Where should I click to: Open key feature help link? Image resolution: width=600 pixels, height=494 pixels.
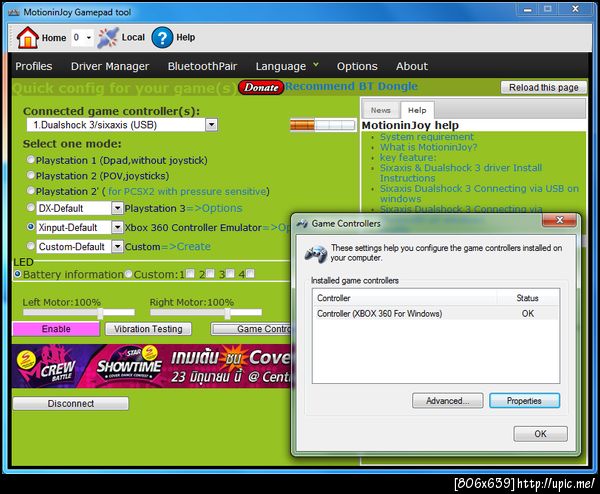(x=408, y=157)
